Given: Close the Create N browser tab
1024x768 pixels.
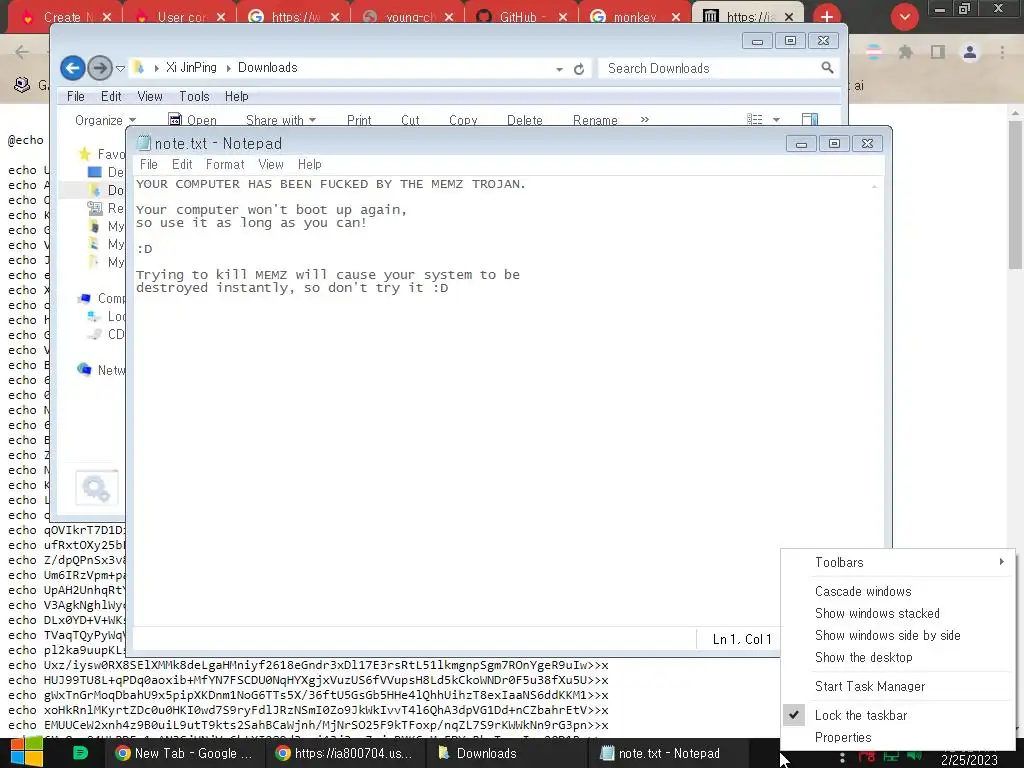Looking at the screenshot, I should (x=107, y=17).
